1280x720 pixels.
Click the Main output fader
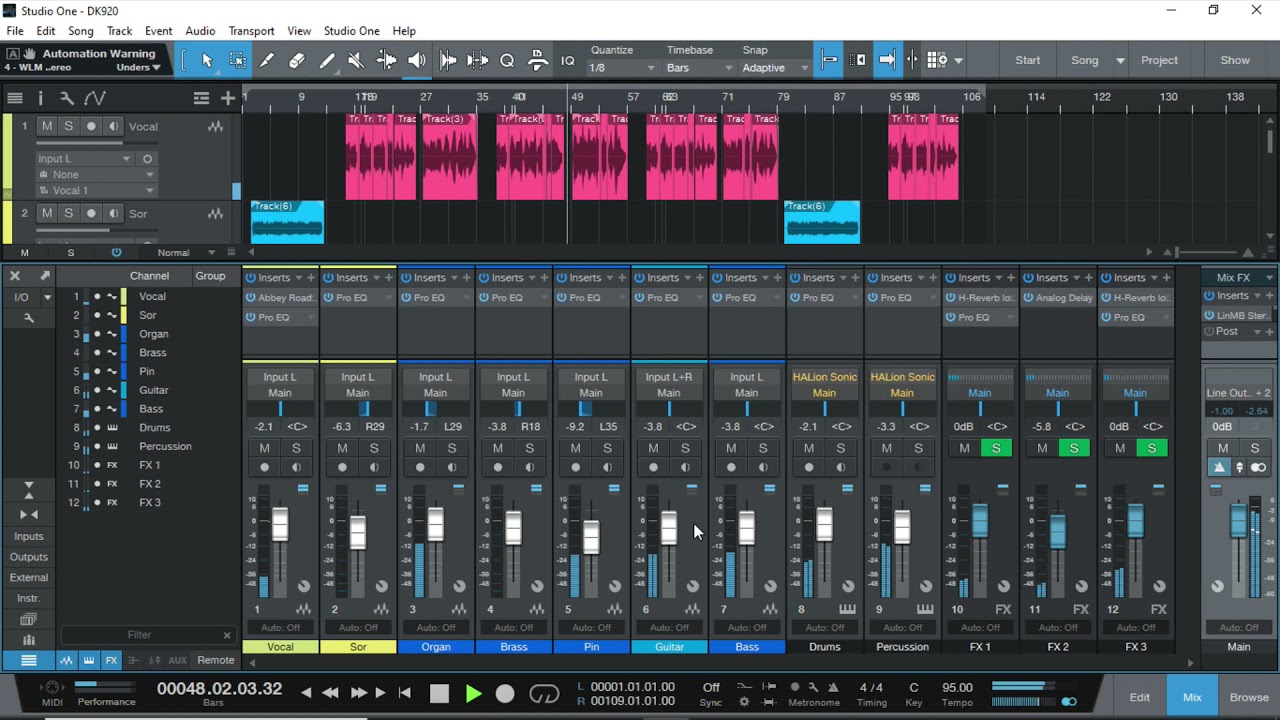(1238, 521)
